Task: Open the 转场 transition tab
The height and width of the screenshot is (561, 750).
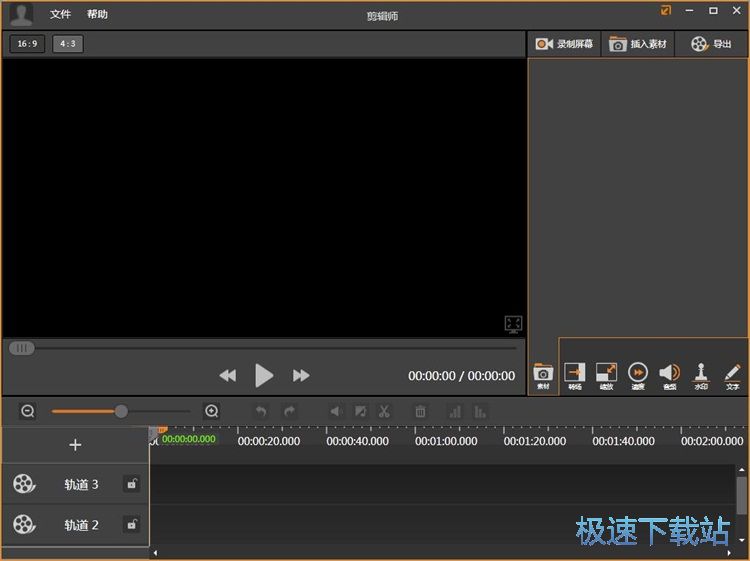Action: pyautogui.click(x=574, y=376)
